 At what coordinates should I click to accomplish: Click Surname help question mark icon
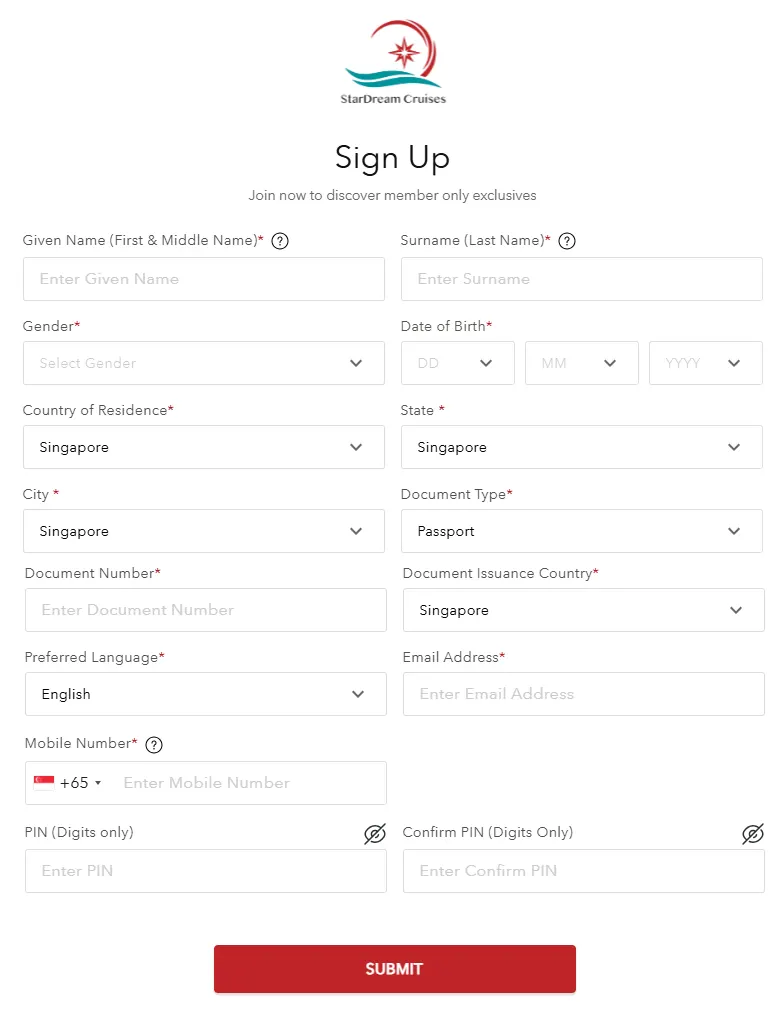567,241
